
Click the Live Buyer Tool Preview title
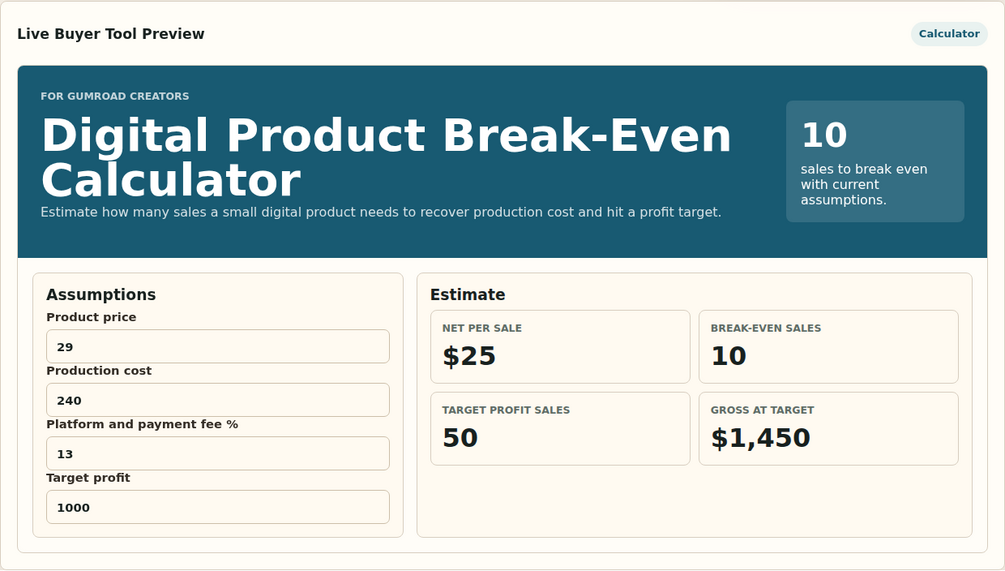[111, 34]
